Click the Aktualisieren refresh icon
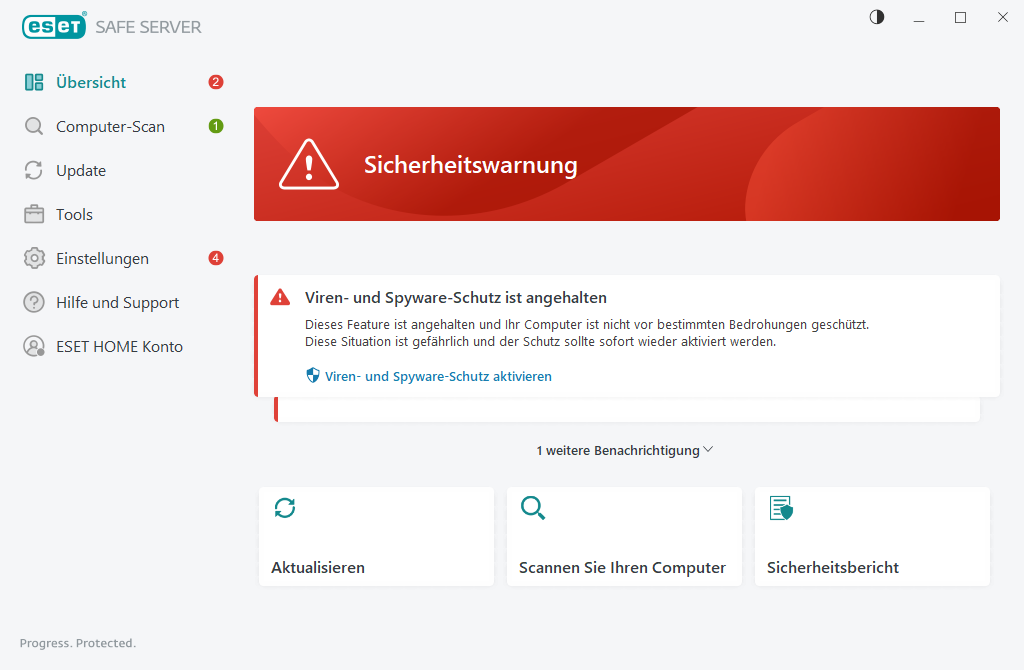The image size is (1024, 670). 285,508
